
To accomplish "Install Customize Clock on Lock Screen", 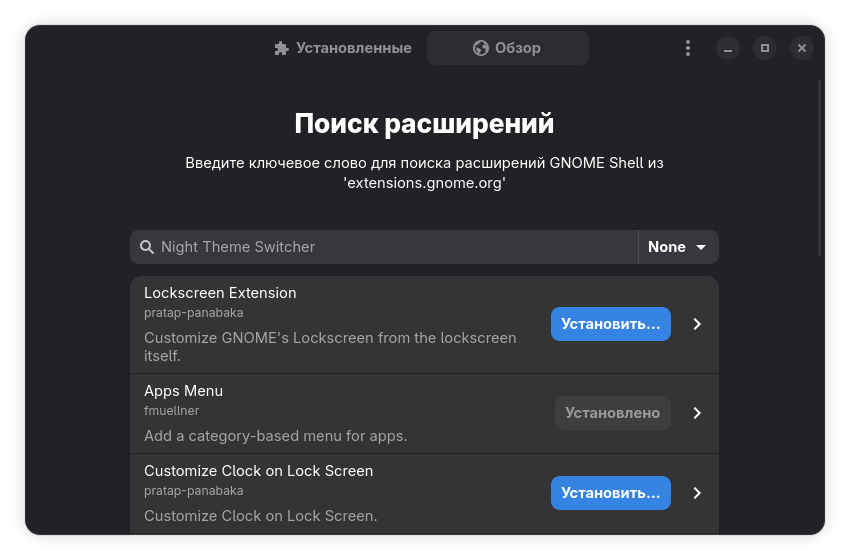I will pos(611,493).
